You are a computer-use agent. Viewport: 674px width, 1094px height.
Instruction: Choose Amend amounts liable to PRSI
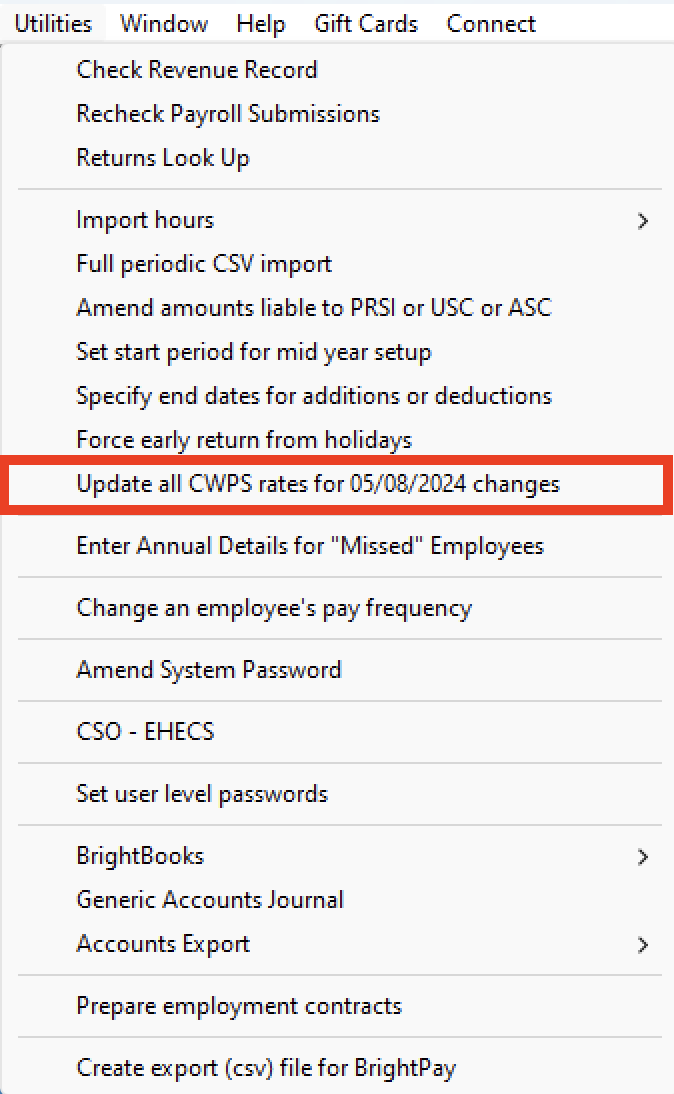313,308
